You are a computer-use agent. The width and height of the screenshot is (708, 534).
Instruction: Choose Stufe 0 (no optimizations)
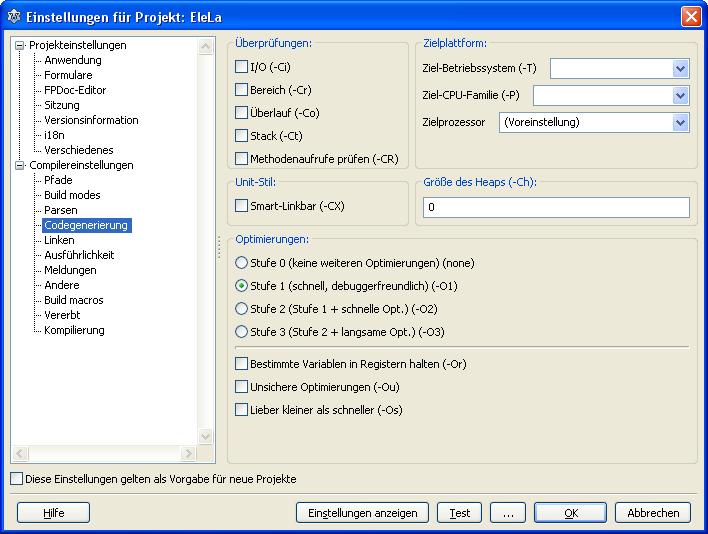[241, 263]
